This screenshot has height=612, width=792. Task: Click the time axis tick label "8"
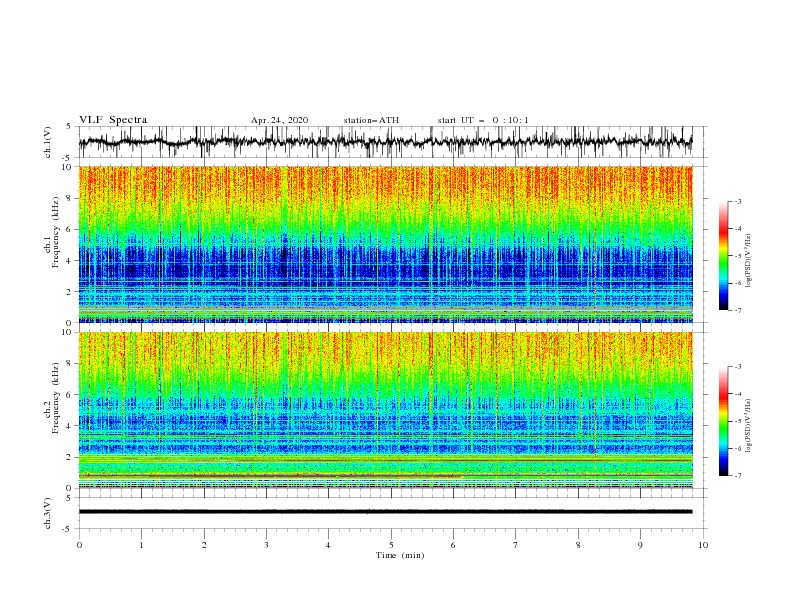click(x=578, y=545)
